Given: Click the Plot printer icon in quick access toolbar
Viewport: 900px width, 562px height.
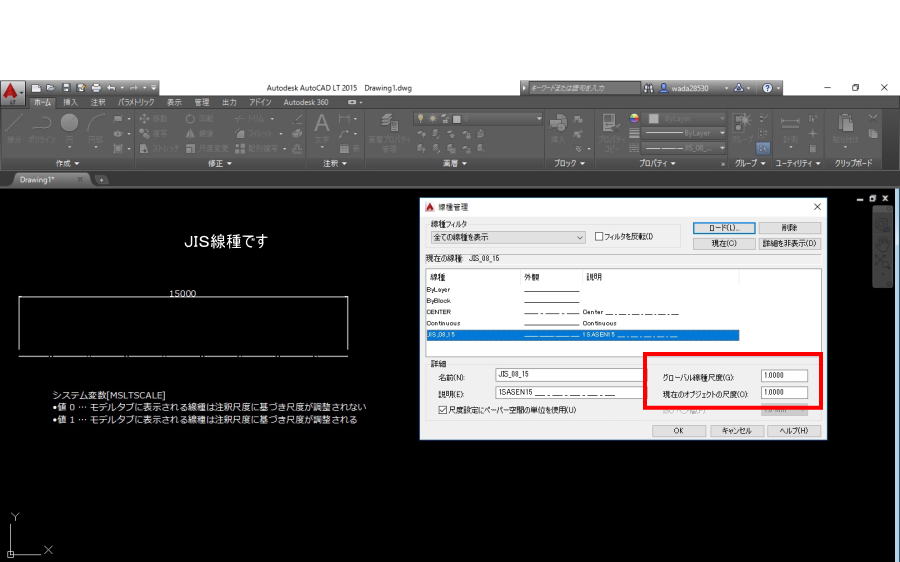Looking at the screenshot, I should point(96,88).
